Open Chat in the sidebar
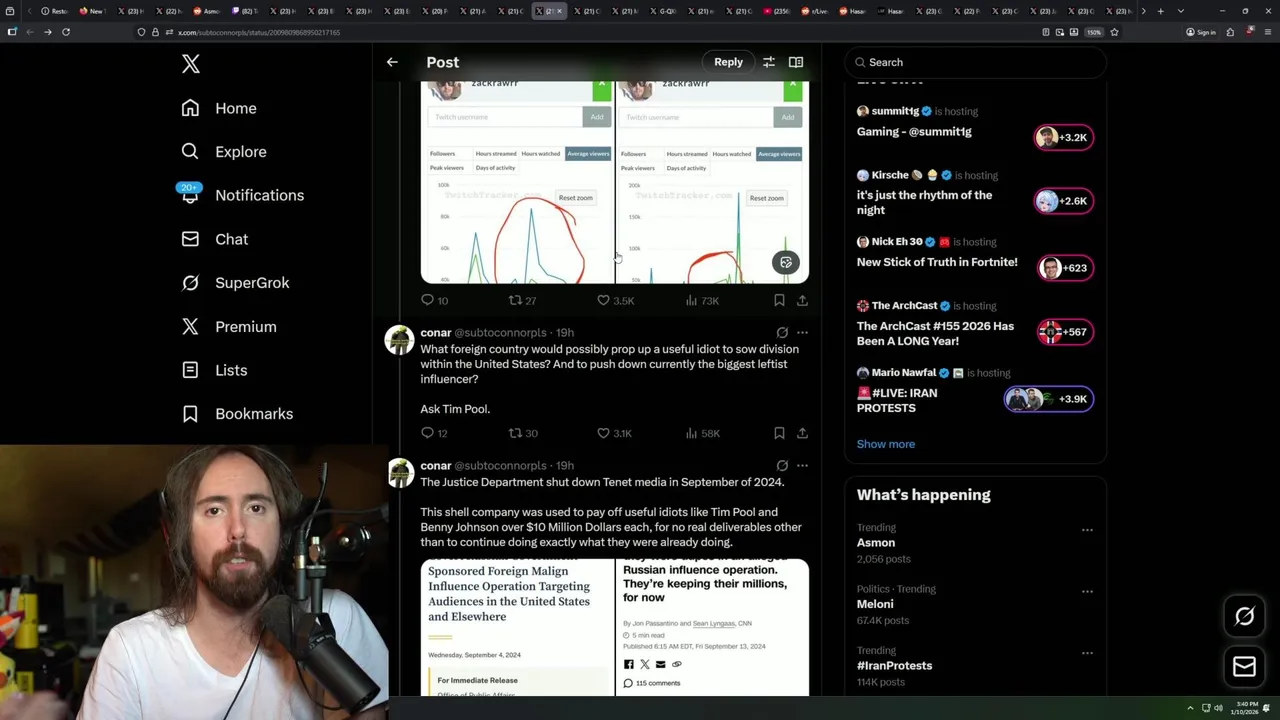 click(x=214, y=239)
